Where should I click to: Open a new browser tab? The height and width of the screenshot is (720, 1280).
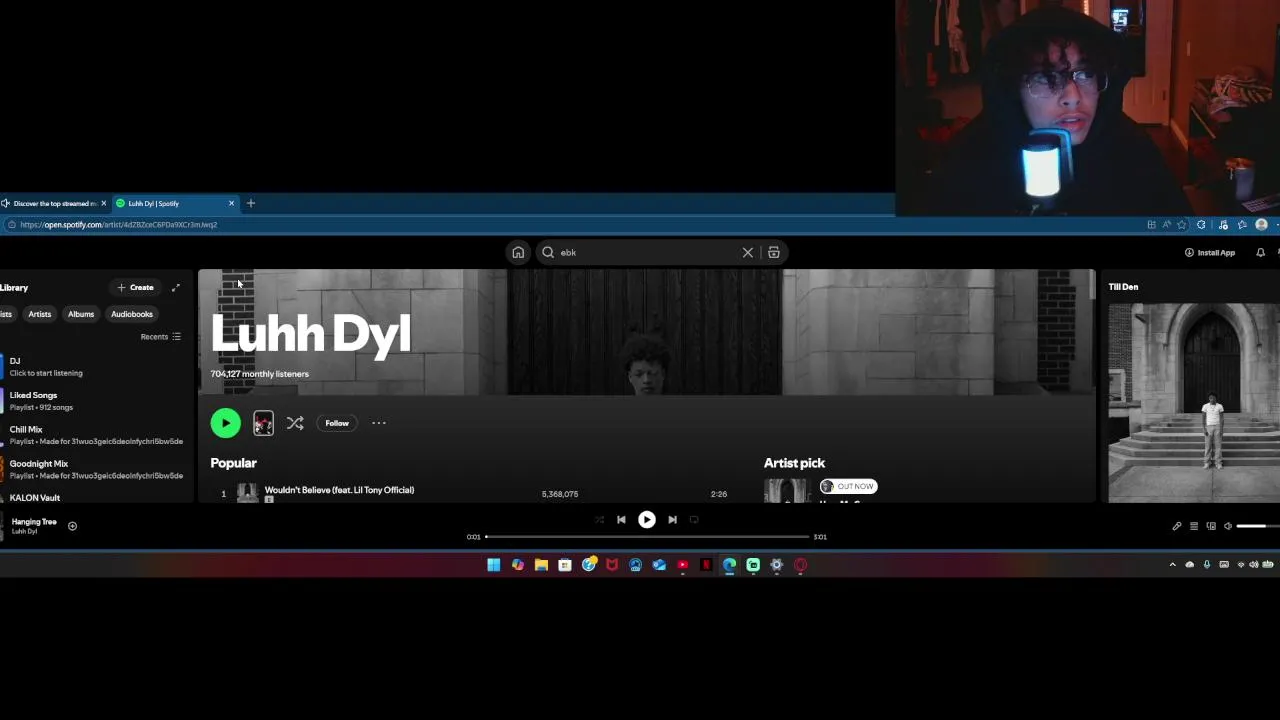251,203
